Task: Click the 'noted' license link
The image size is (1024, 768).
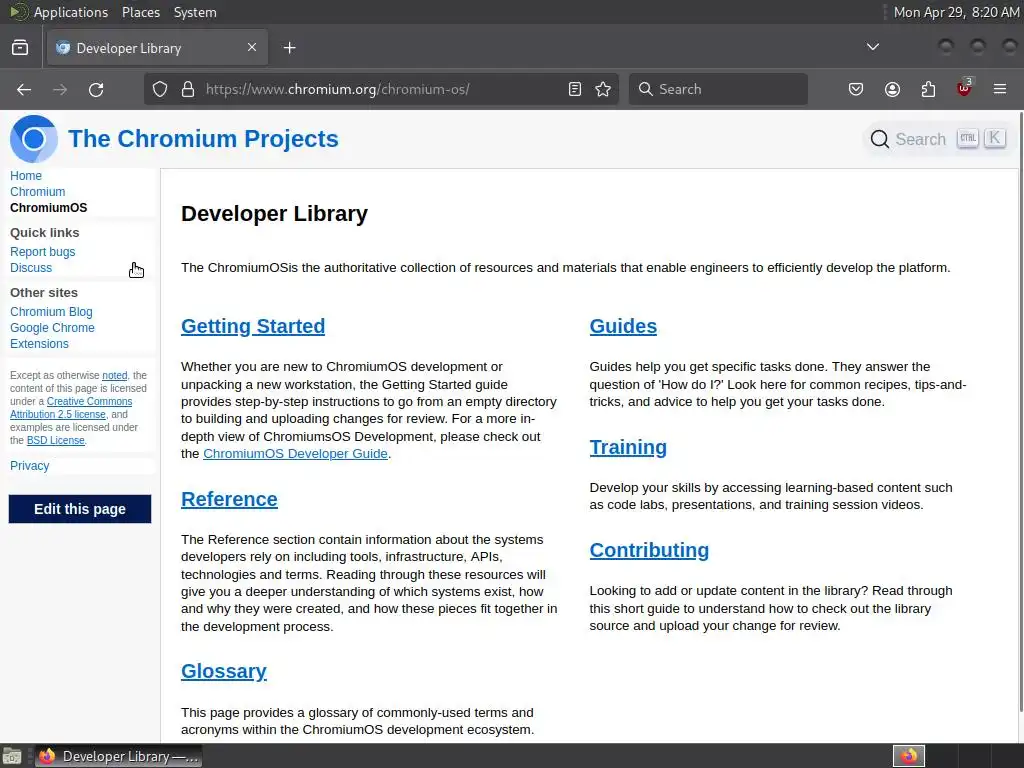Action: coord(114,376)
